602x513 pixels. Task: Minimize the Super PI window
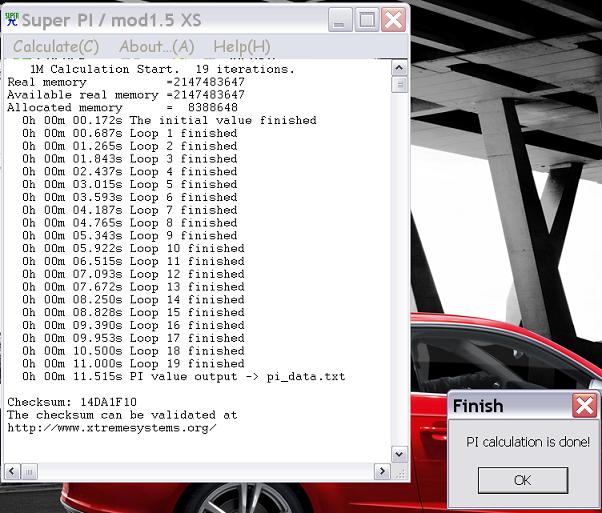point(340,20)
